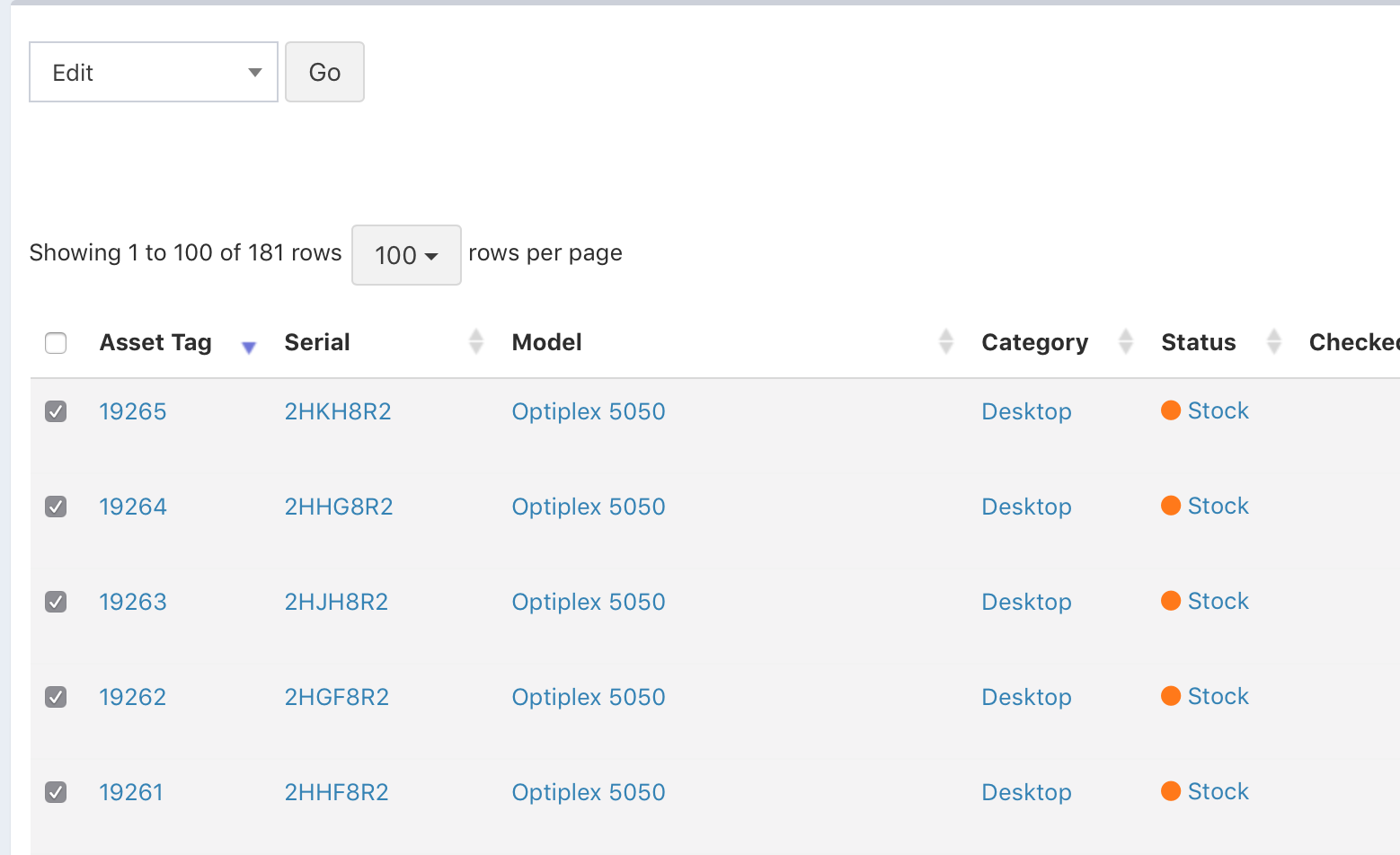Follow the serial link 2HGF8R2
Image resolution: width=1400 pixels, height=855 pixels.
337,697
